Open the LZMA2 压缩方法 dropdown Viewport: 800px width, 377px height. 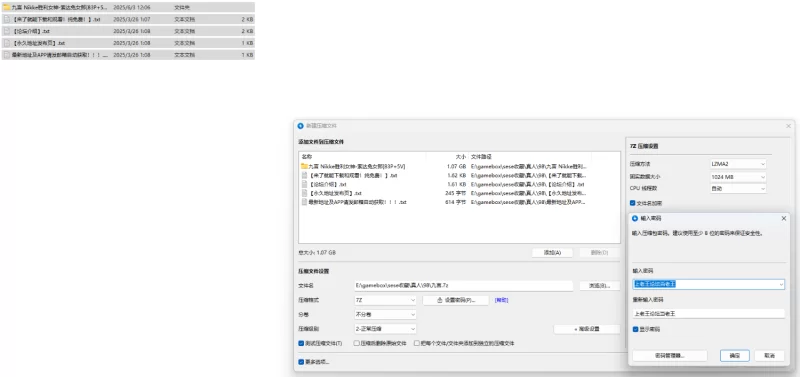coord(738,164)
